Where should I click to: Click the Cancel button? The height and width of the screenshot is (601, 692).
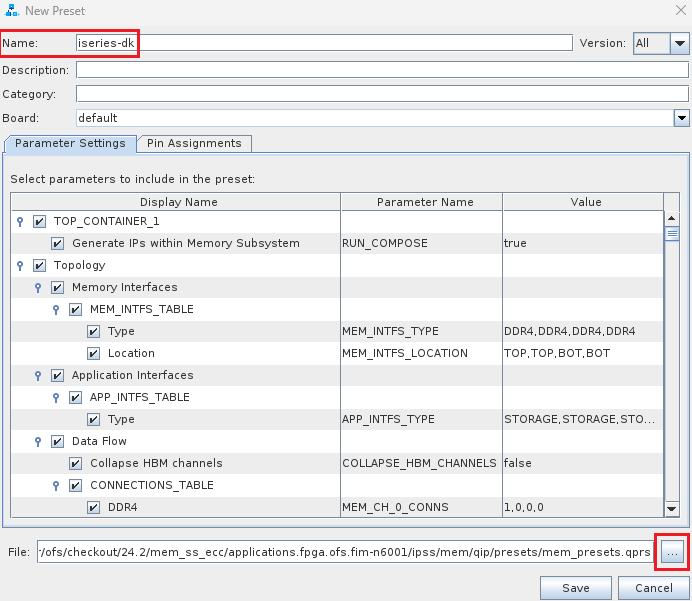click(653, 588)
